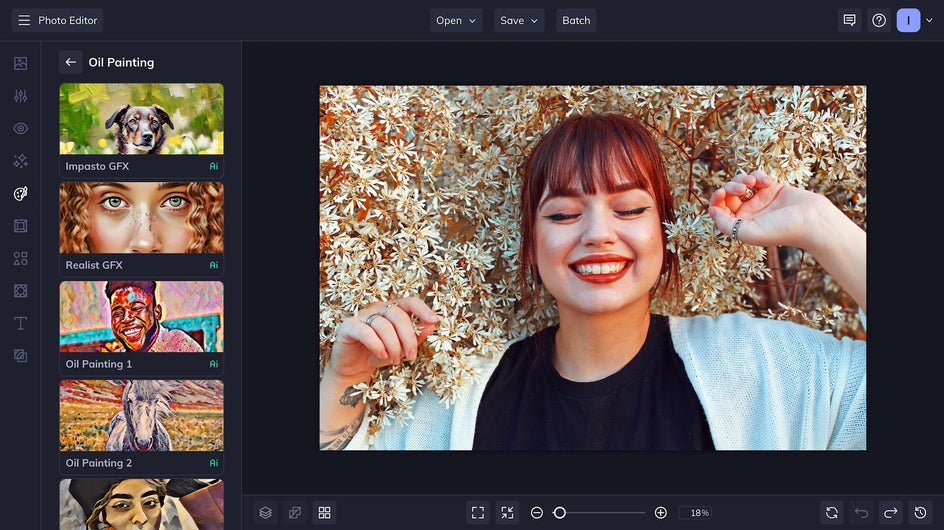This screenshot has height=530, width=944.
Task: Open the feedback comment icon
Action: (x=849, y=20)
